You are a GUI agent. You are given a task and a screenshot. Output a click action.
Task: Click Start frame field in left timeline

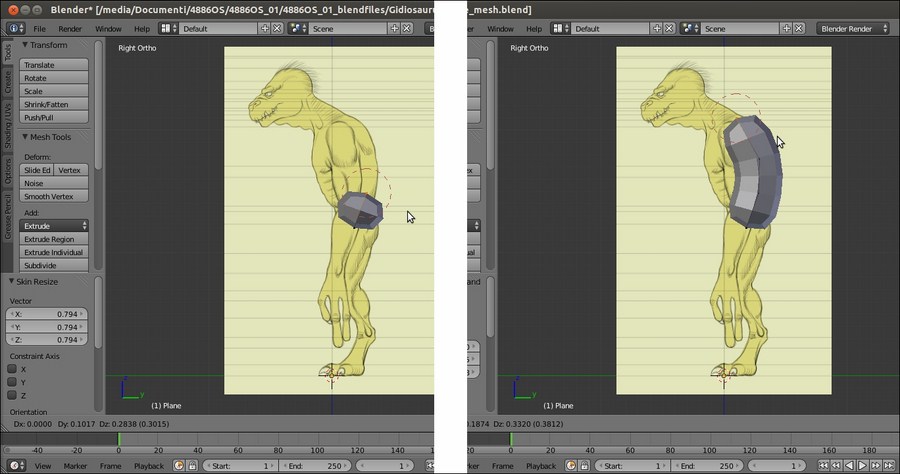pyautogui.click(x=239, y=465)
